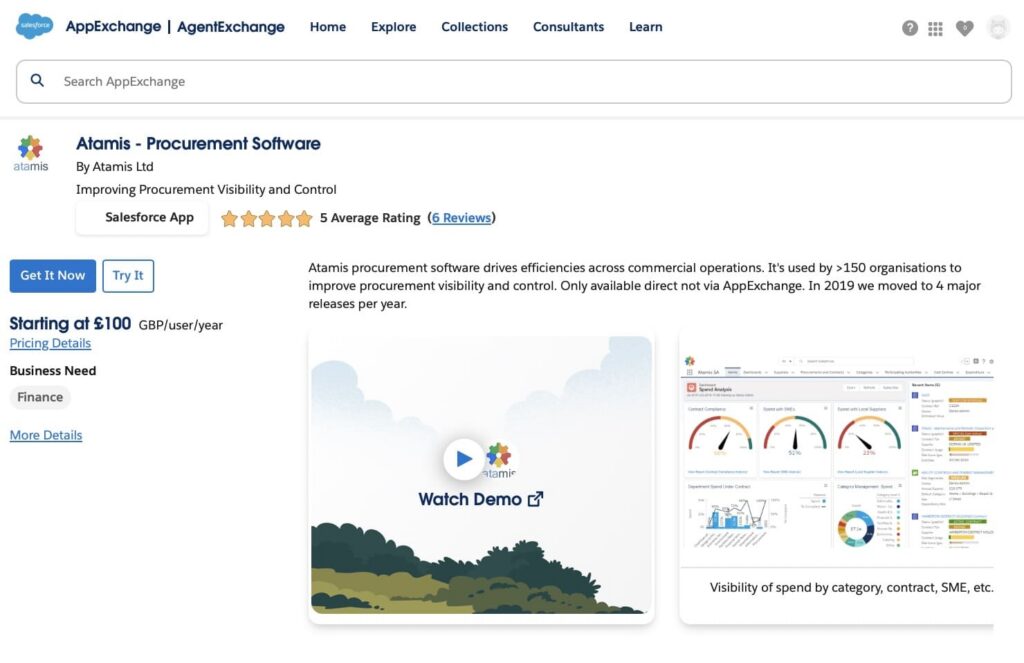
Task: Open the Explore menu
Action: (x=393, y=27)
